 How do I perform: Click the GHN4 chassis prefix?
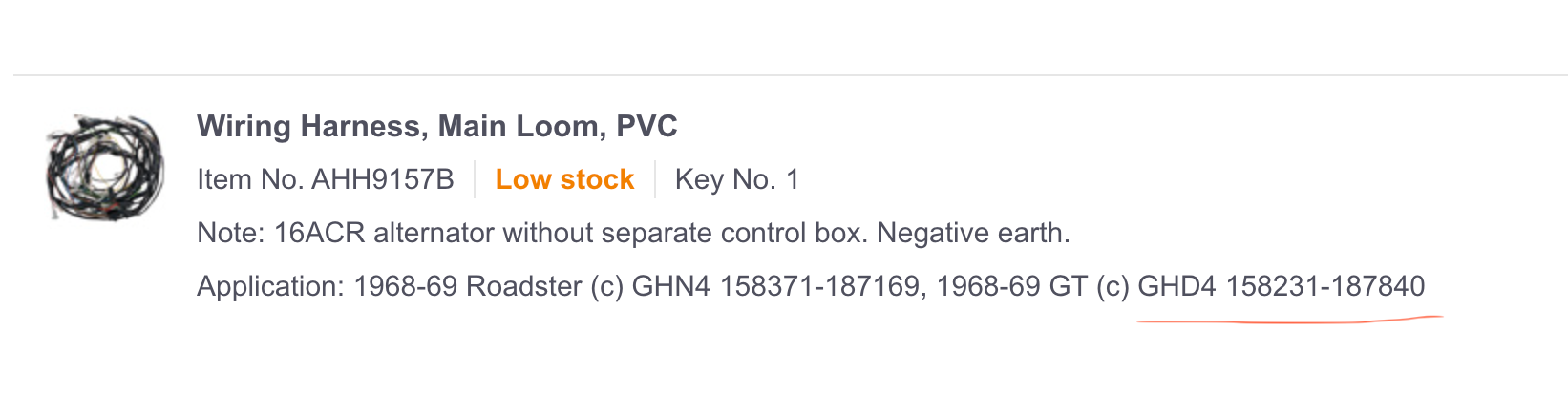pos(671,286)
